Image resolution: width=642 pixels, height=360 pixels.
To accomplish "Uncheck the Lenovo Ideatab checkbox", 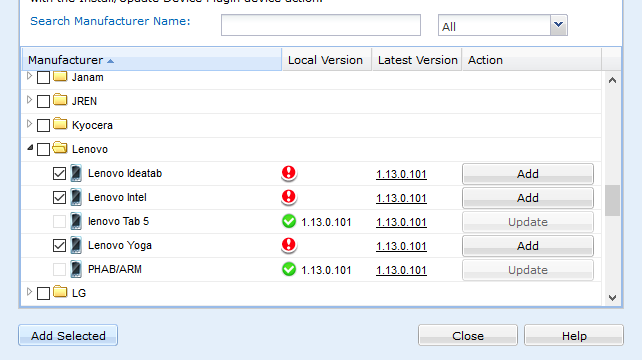I will [x=59, y=174].
